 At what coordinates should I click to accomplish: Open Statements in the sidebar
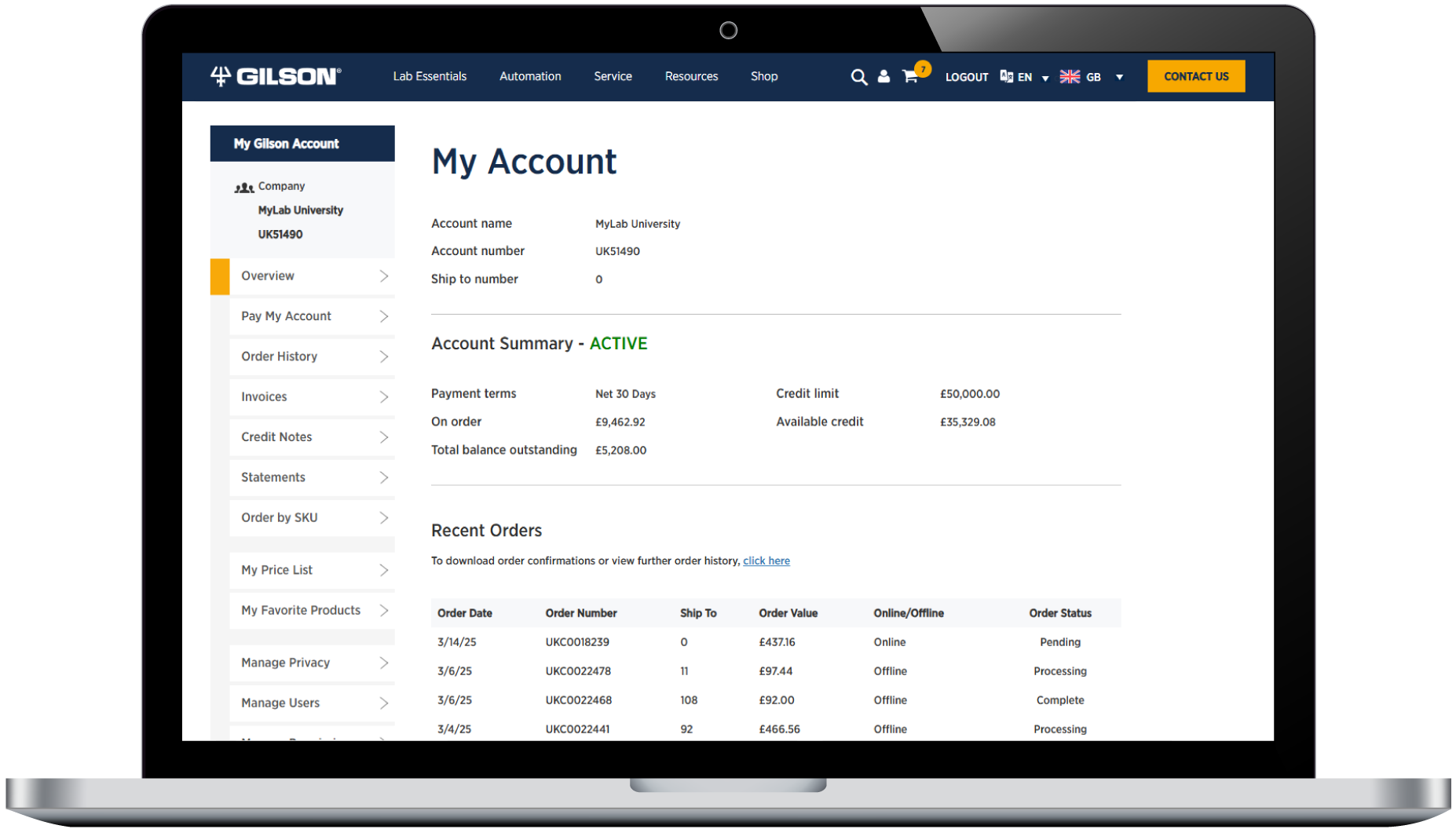click(312, 477)
